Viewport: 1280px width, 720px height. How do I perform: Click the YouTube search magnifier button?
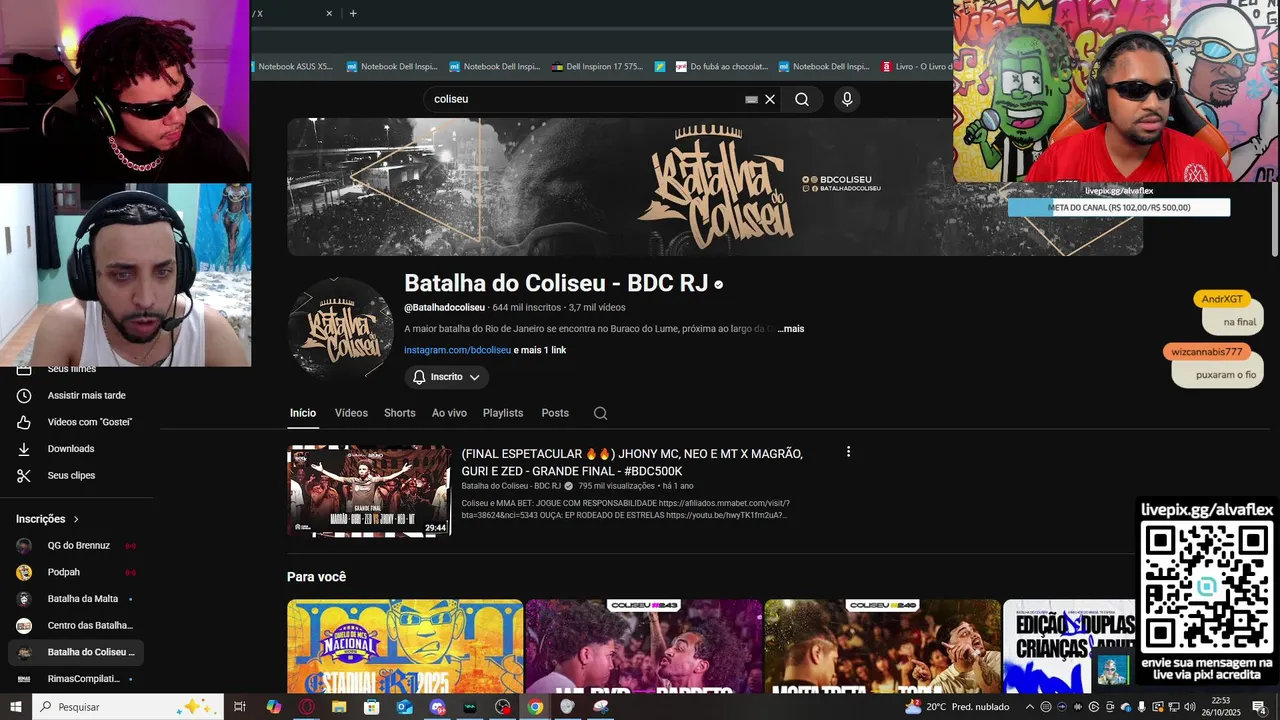click(802, 99)
